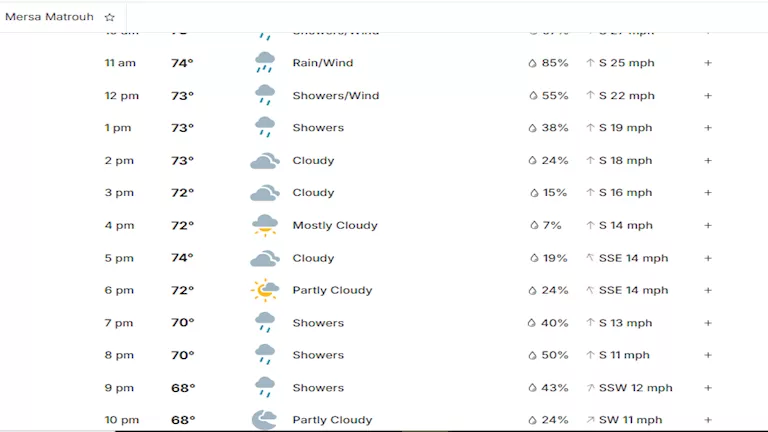Expand the 1 pm Showers row

(x=708, y=128)
